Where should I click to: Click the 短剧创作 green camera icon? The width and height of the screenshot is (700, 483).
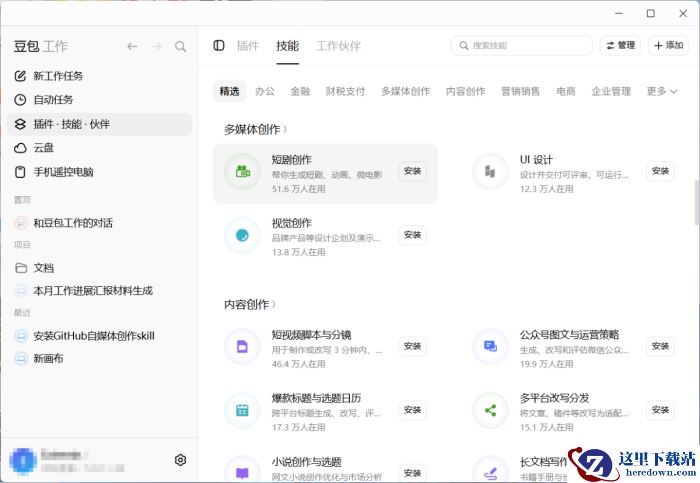(x=242, y=171)
